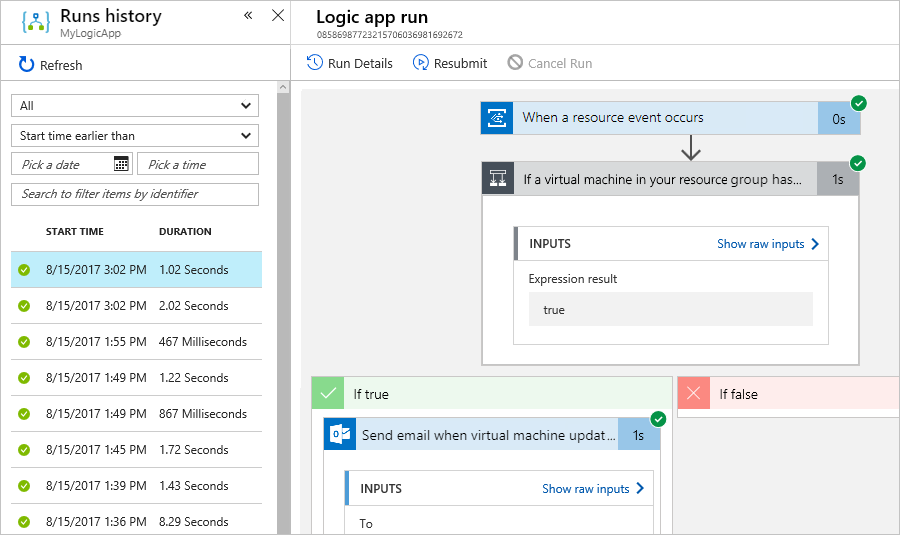Click the runs list scrollbar up arrow

283,87
